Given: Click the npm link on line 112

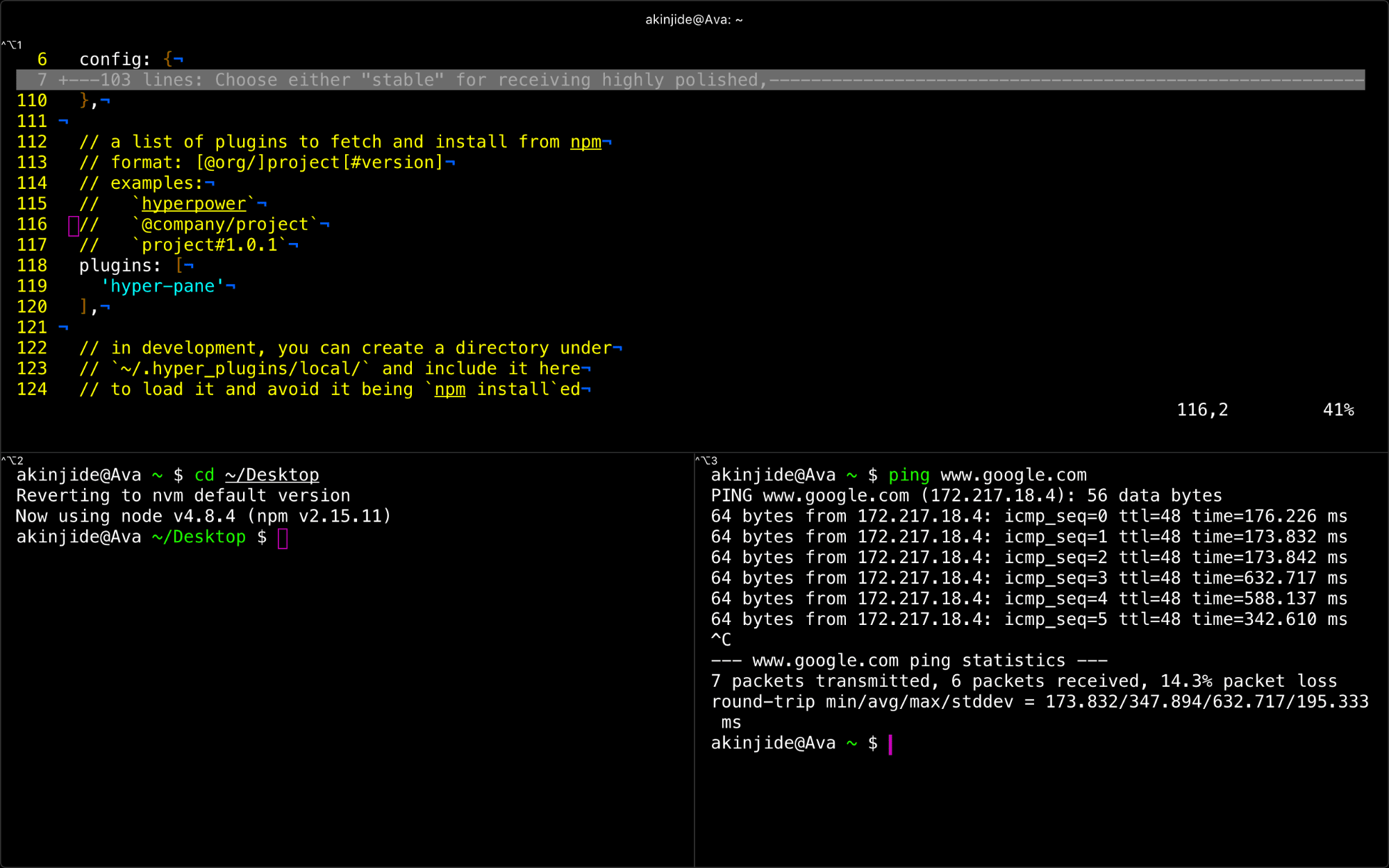Looking at the screenshot, I should (585, 142).
